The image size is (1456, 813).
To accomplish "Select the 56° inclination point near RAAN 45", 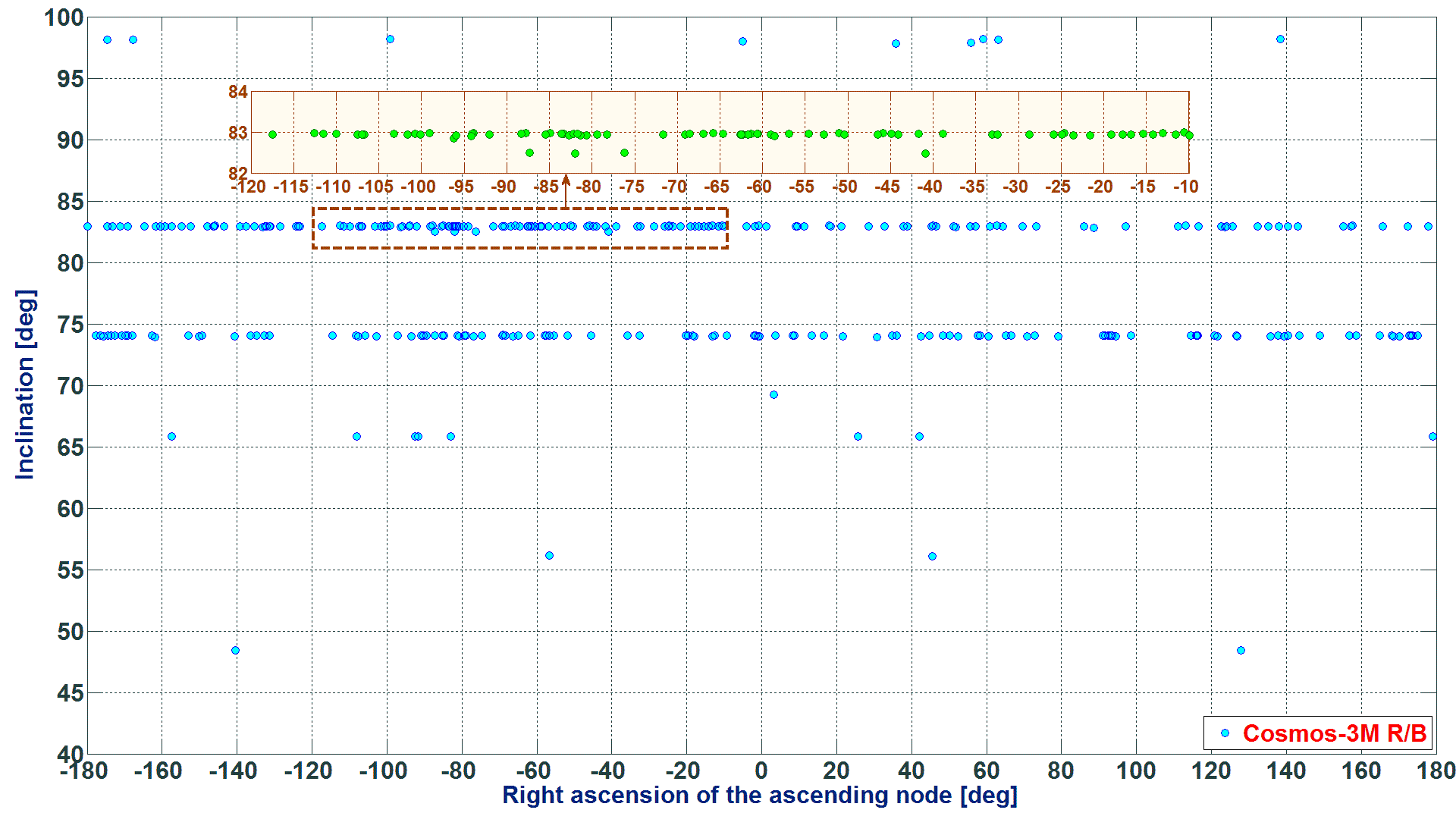I will click(x=932, y=556).
